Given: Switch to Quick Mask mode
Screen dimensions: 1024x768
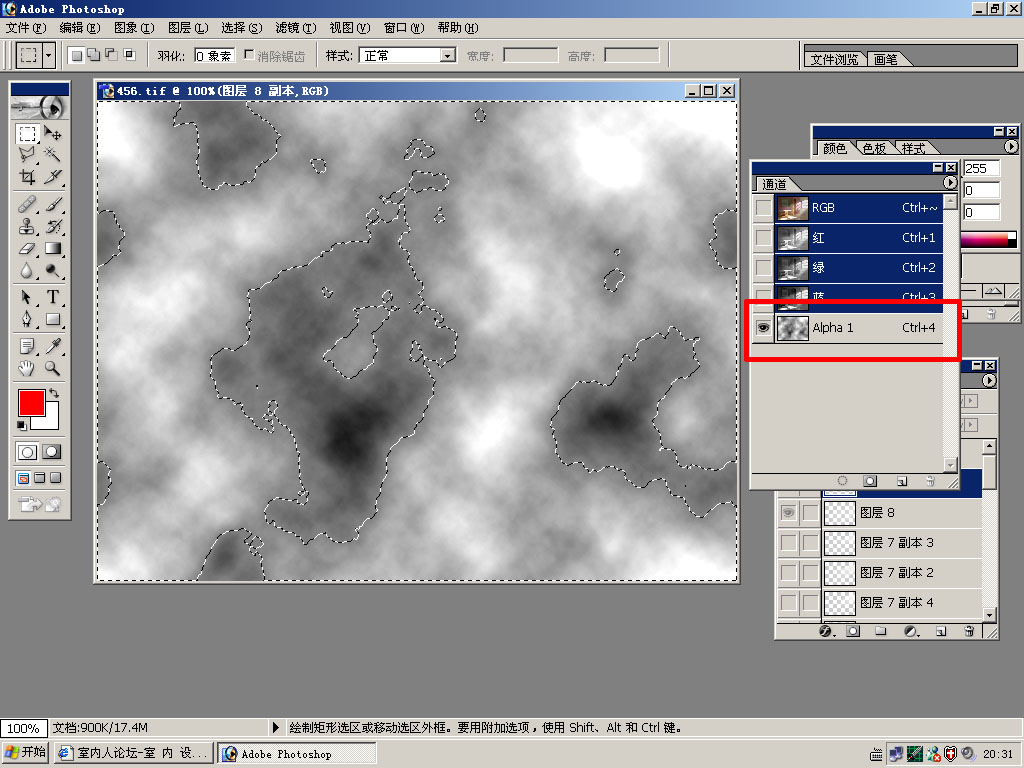Looking at the screenshot, I should tap(52, 451).
